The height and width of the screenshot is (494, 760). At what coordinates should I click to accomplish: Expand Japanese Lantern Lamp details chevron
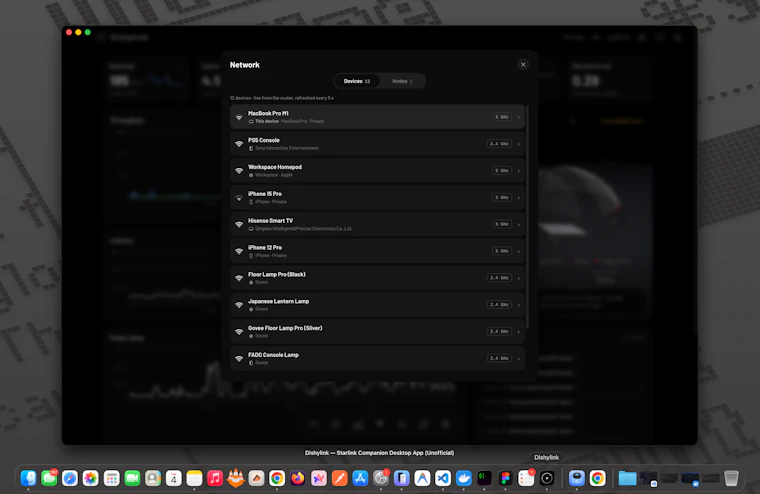click(518, 305)
